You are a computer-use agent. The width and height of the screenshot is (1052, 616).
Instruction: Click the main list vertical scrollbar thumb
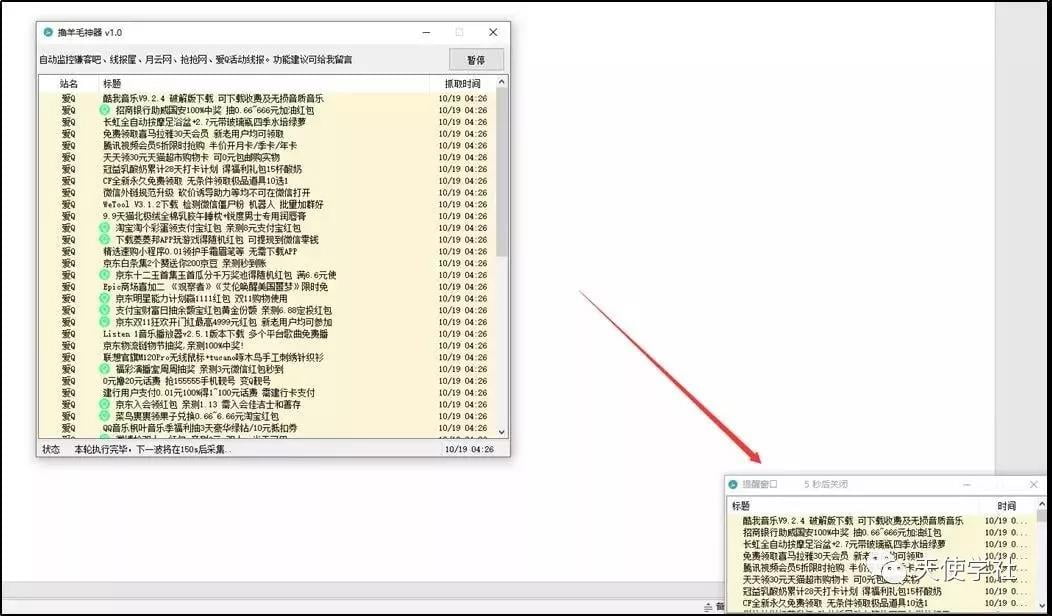(x=501, y=172)
